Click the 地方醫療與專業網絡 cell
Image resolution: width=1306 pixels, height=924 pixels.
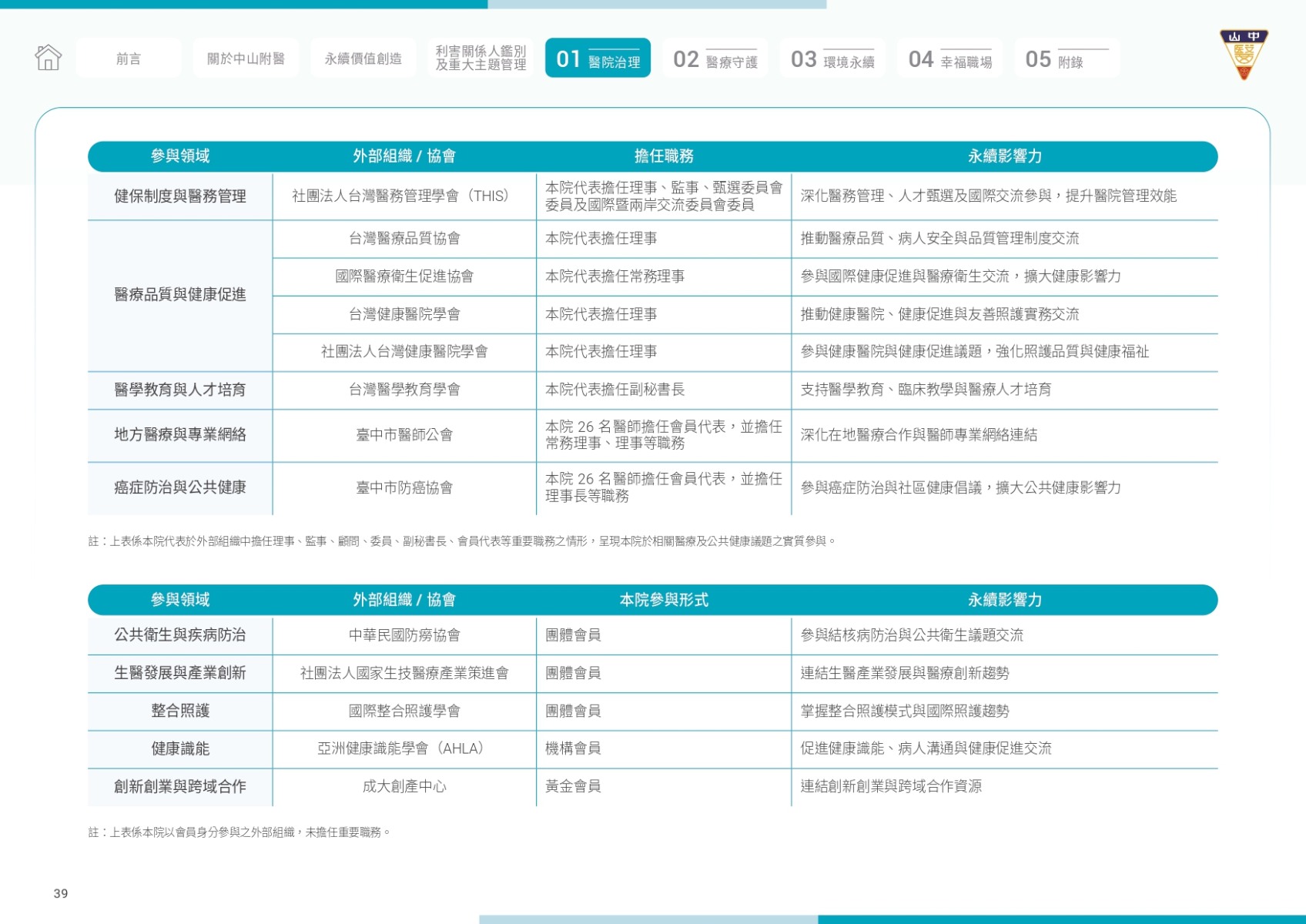tap(180, 435)
